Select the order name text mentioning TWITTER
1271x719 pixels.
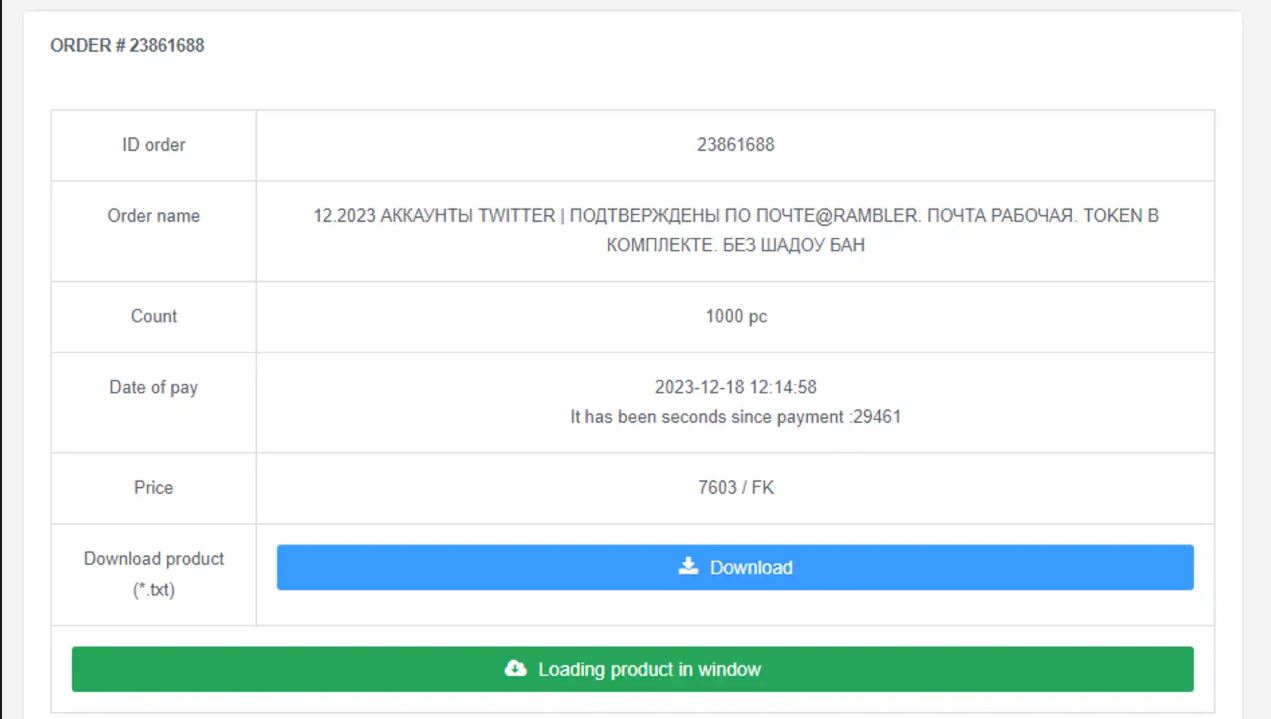click(x=735, y=230)
